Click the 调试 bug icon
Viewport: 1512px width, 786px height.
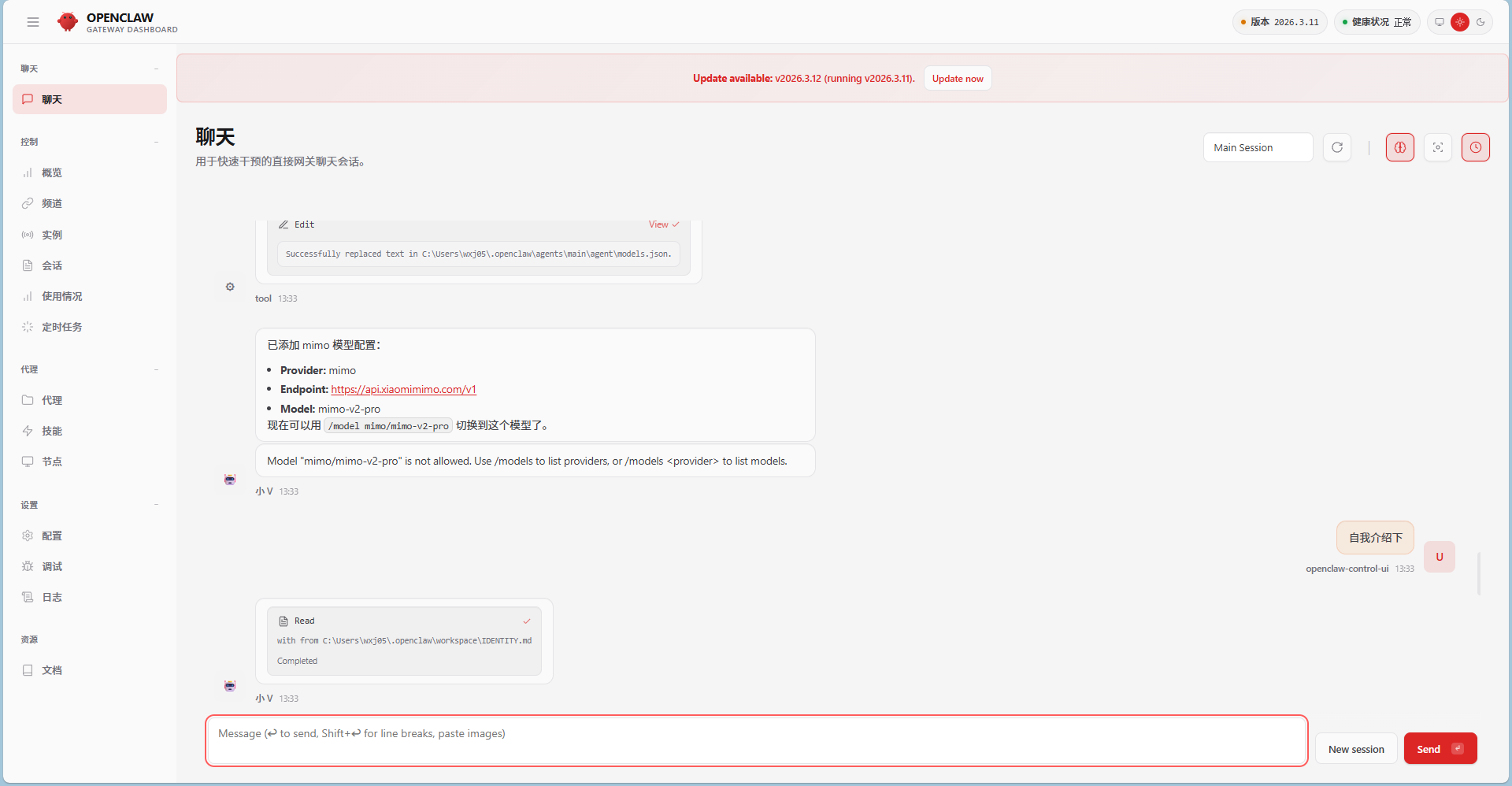coord(28,566)
